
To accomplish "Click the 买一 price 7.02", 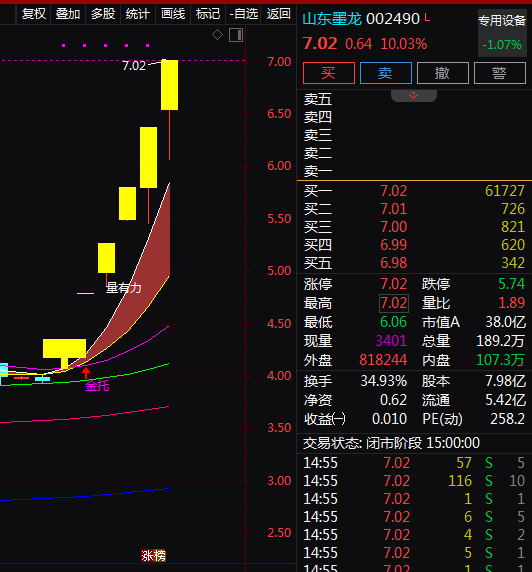I will tap(393, 191).
